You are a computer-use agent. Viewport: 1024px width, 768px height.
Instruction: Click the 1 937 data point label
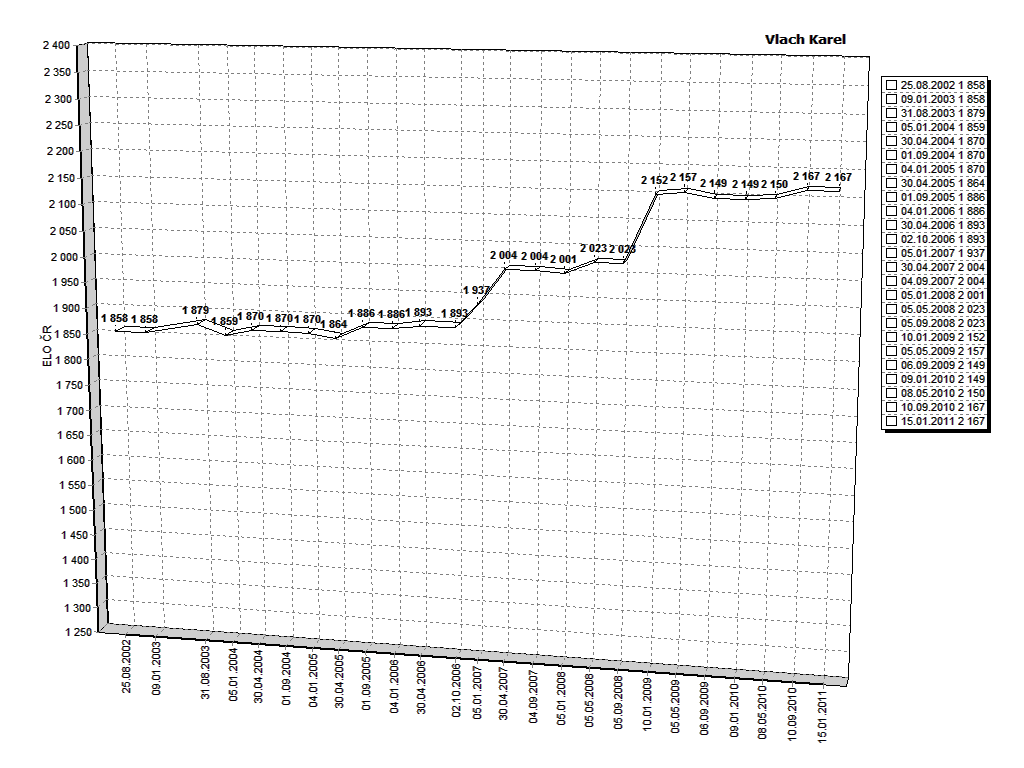477,291
